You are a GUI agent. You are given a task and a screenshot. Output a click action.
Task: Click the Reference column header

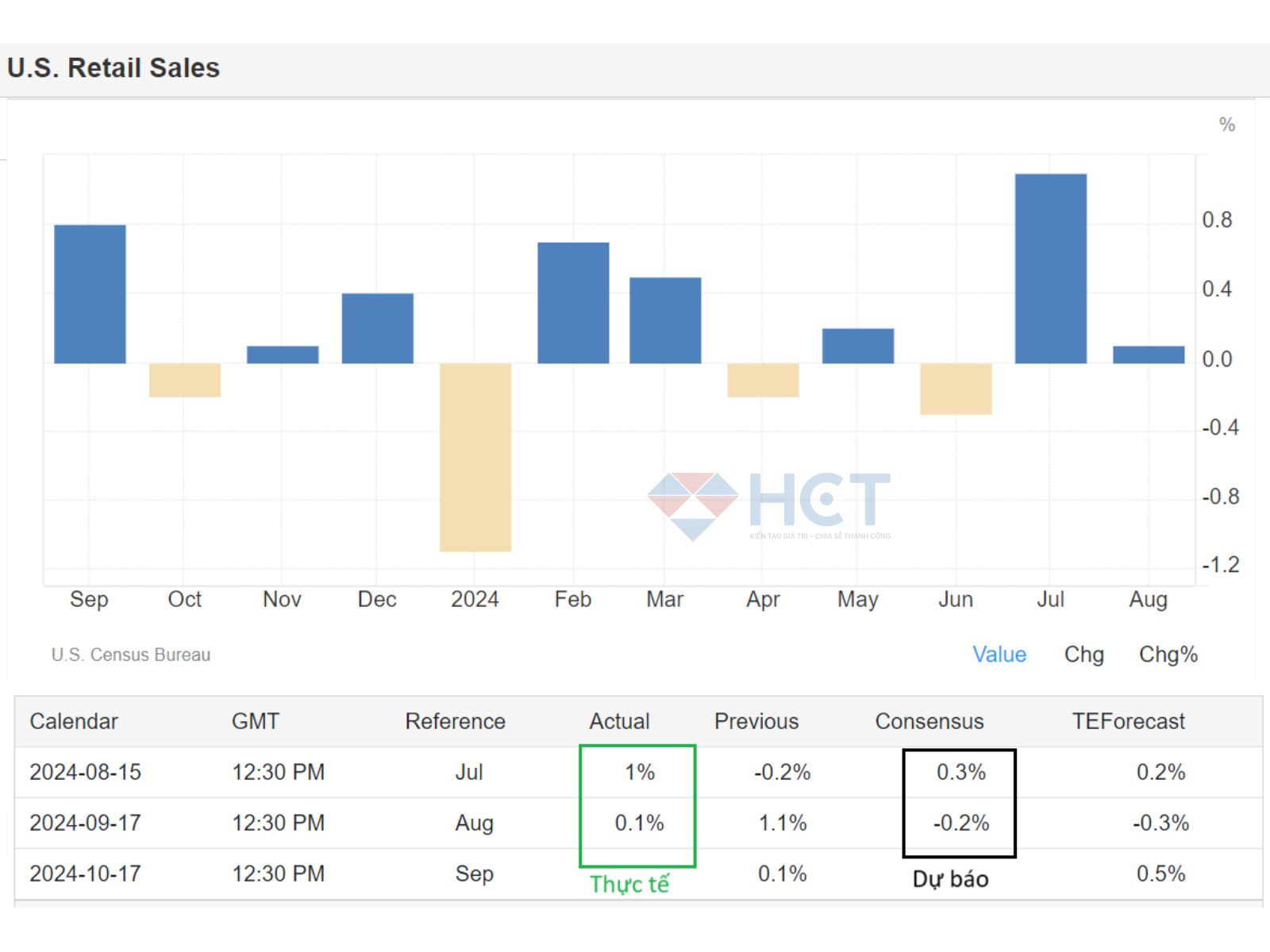tap(456, 721)
